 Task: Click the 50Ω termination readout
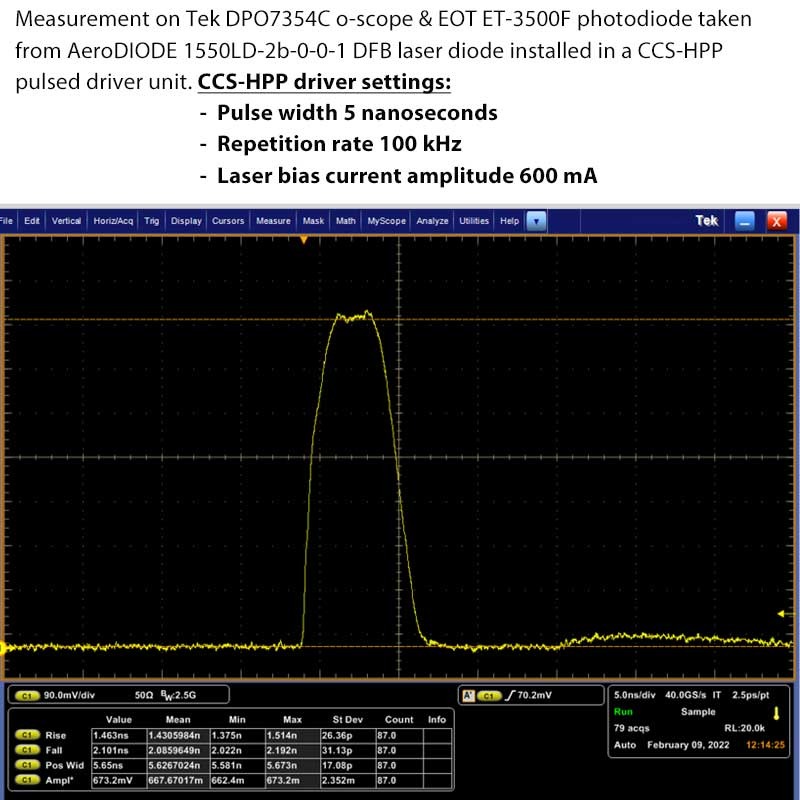click(x=144, y=695)
